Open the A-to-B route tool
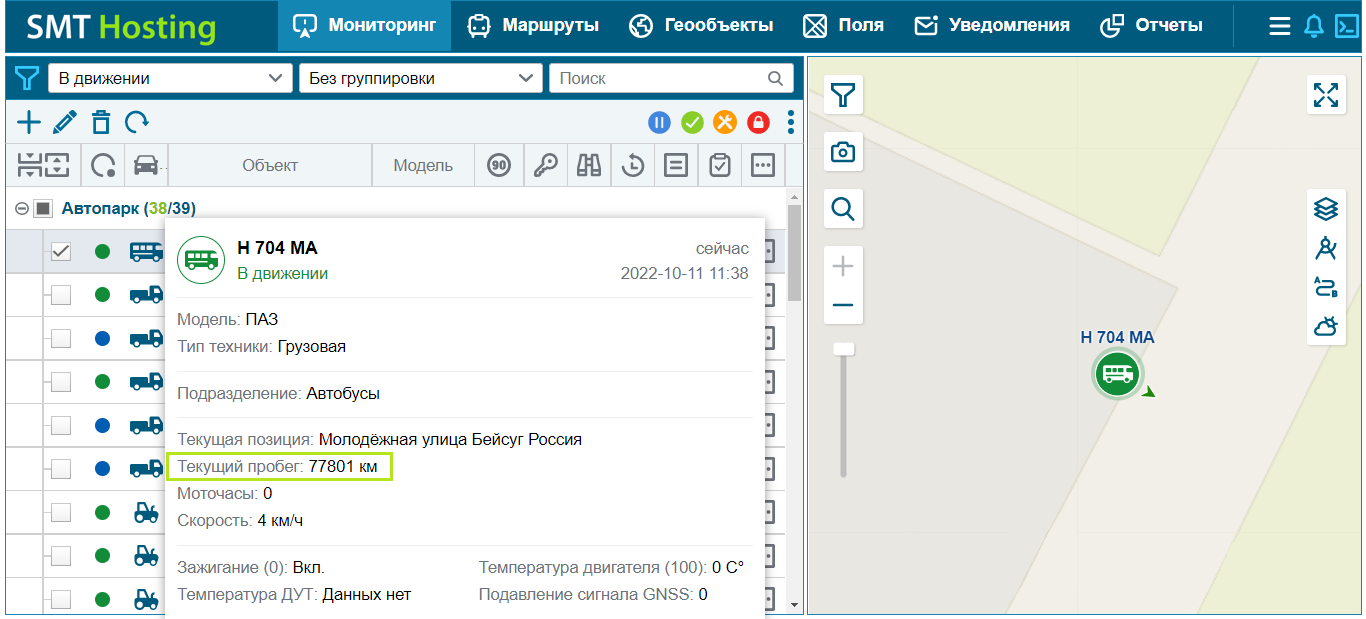1366x619 pixels. click(x=1325, y=287)
